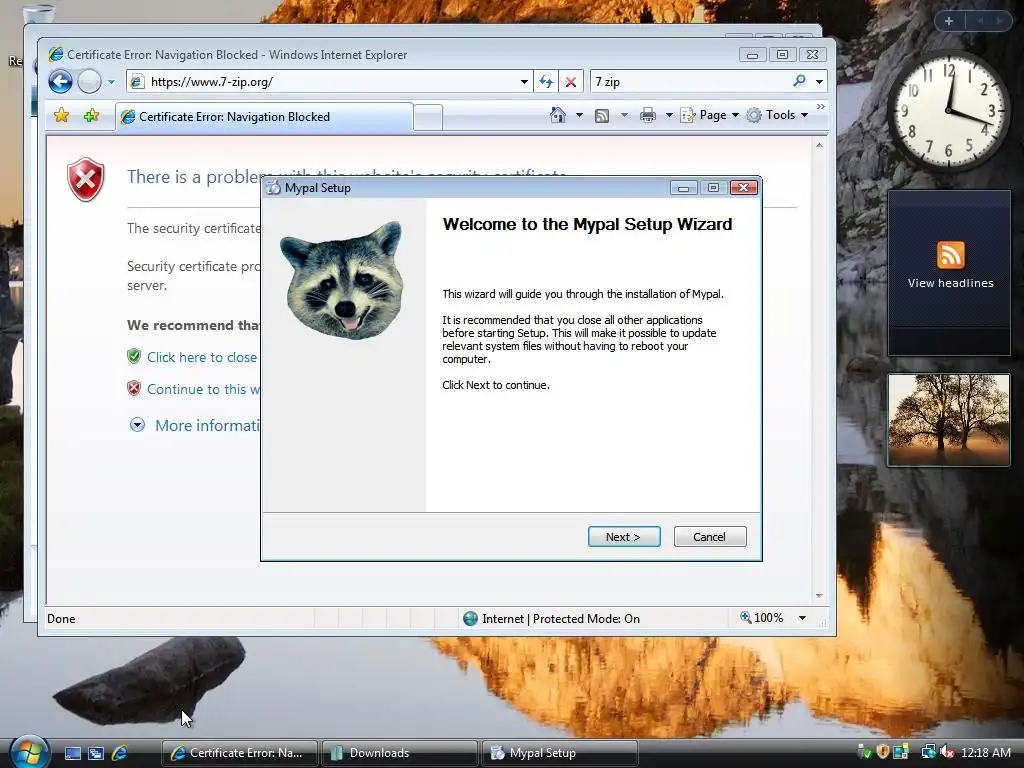Click the slideshow tree photo gadget

pyautogui.click(x=949, y=420)
